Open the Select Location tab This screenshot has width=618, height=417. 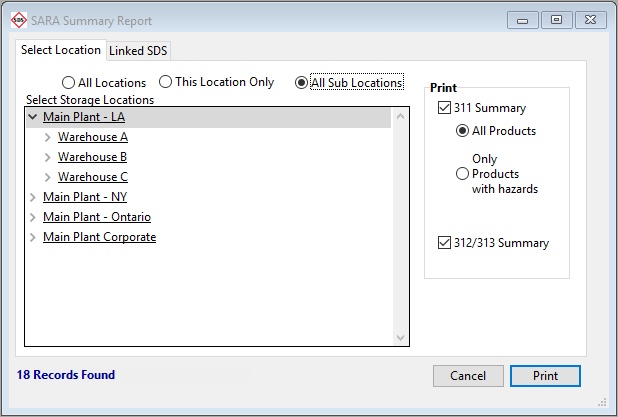[x=61, y=50]
